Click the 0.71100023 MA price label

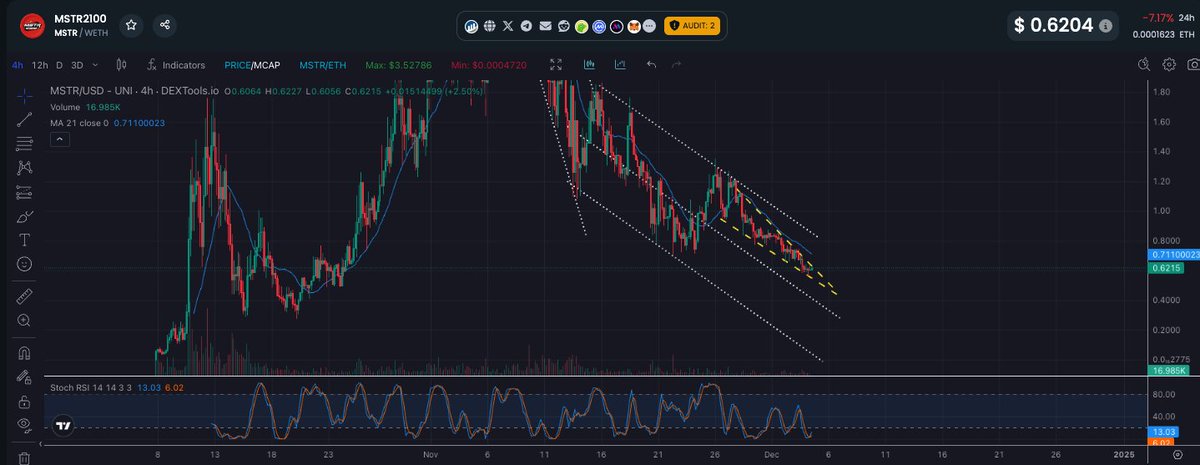(x=1174, y=255)
